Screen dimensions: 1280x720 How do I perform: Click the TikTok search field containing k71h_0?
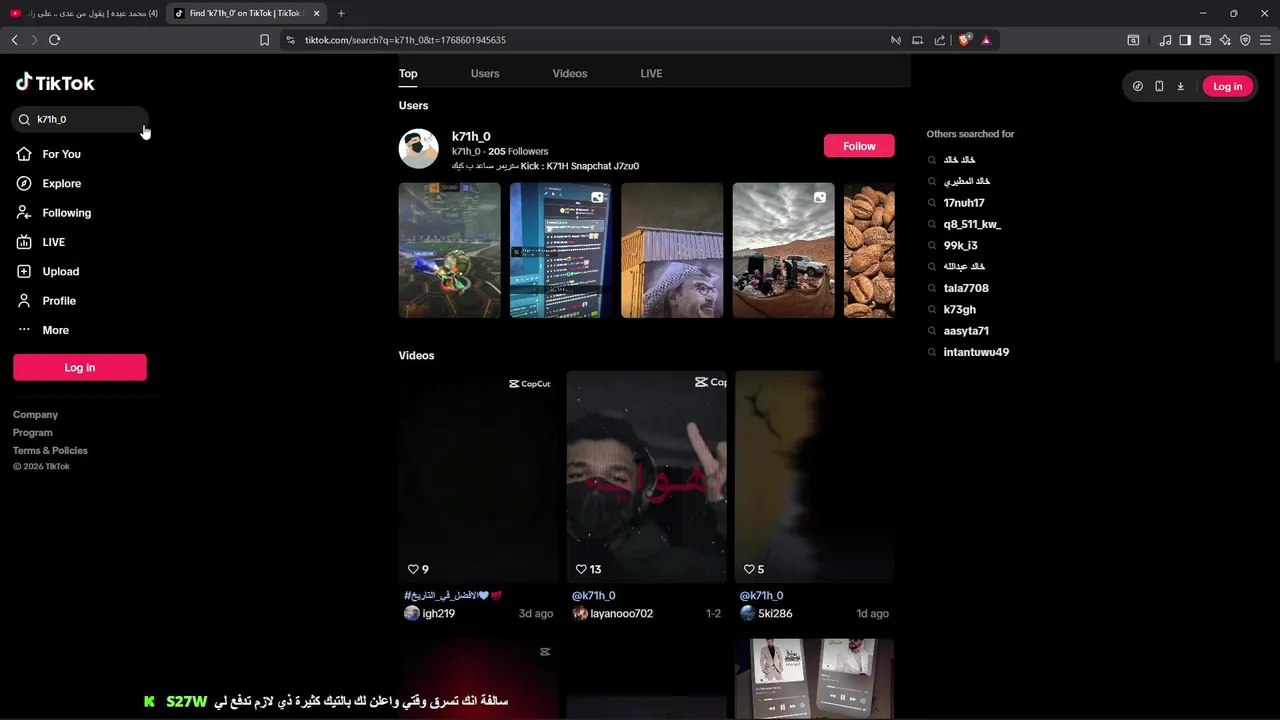coord(80,119)
